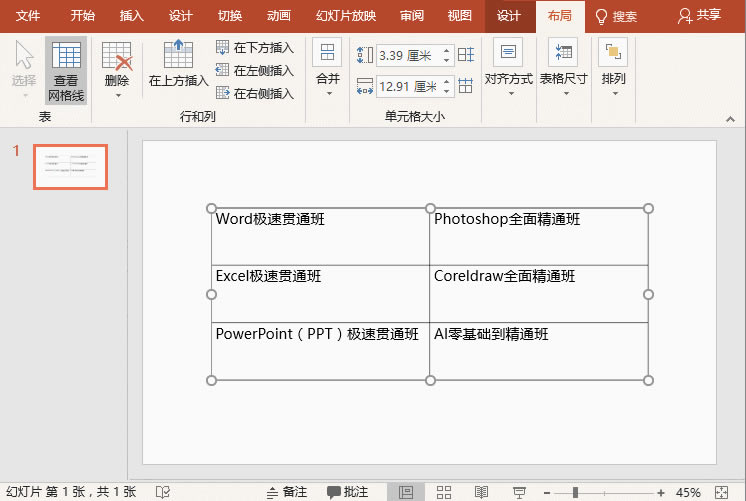Image resolution: width=746 pixels, height=501 pixels.
Task: Click the zoom out minus button
Action: pos(547,493)
